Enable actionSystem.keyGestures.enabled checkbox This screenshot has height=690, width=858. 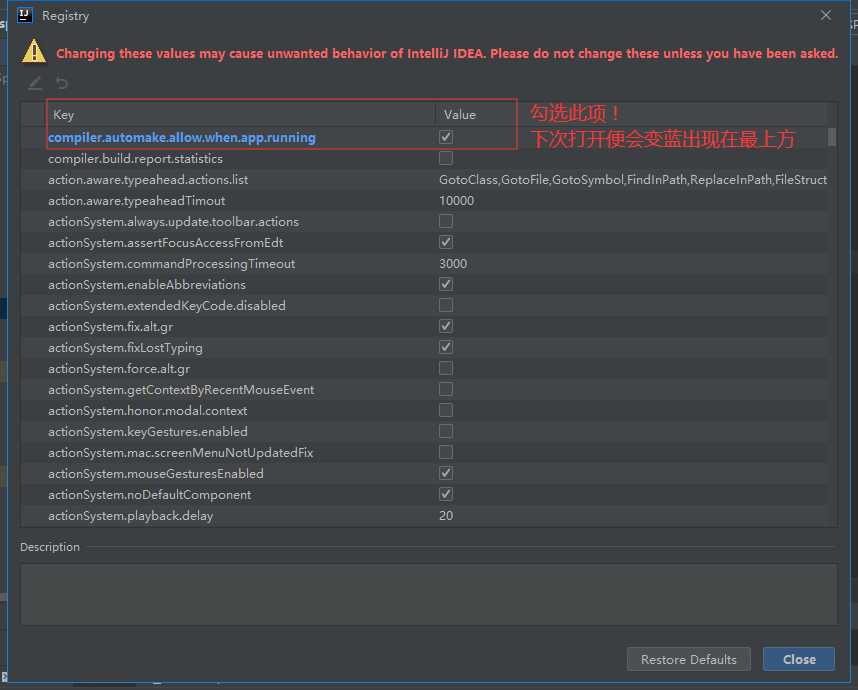446,431
